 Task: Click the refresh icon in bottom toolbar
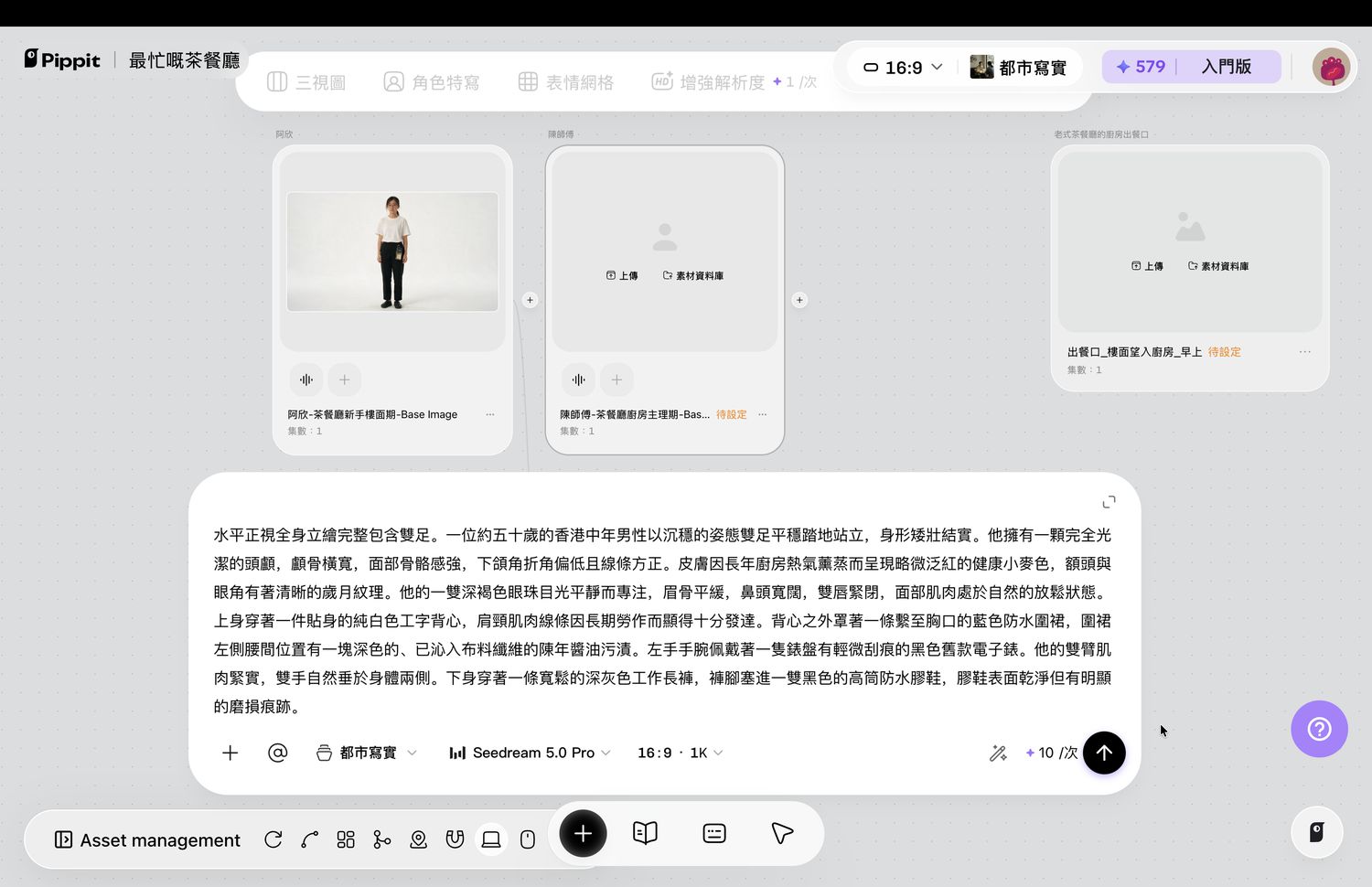(273, 839)
